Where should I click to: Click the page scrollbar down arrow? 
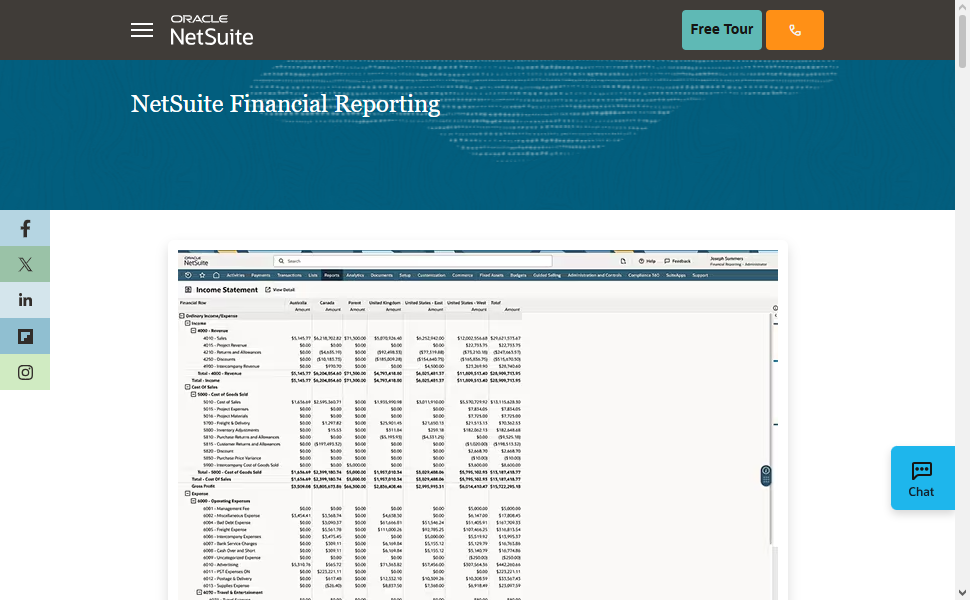(x=962, y=594)
